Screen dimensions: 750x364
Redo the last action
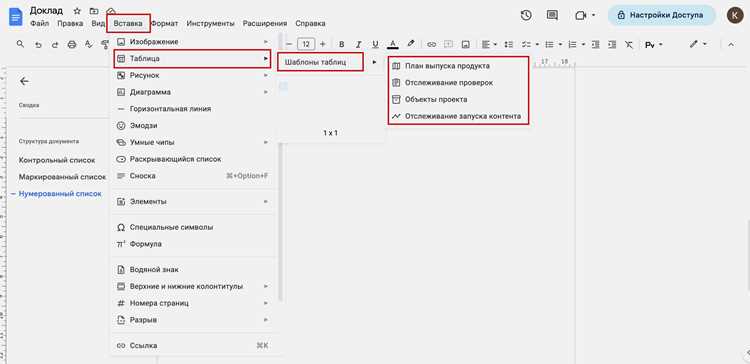[55, 44]
